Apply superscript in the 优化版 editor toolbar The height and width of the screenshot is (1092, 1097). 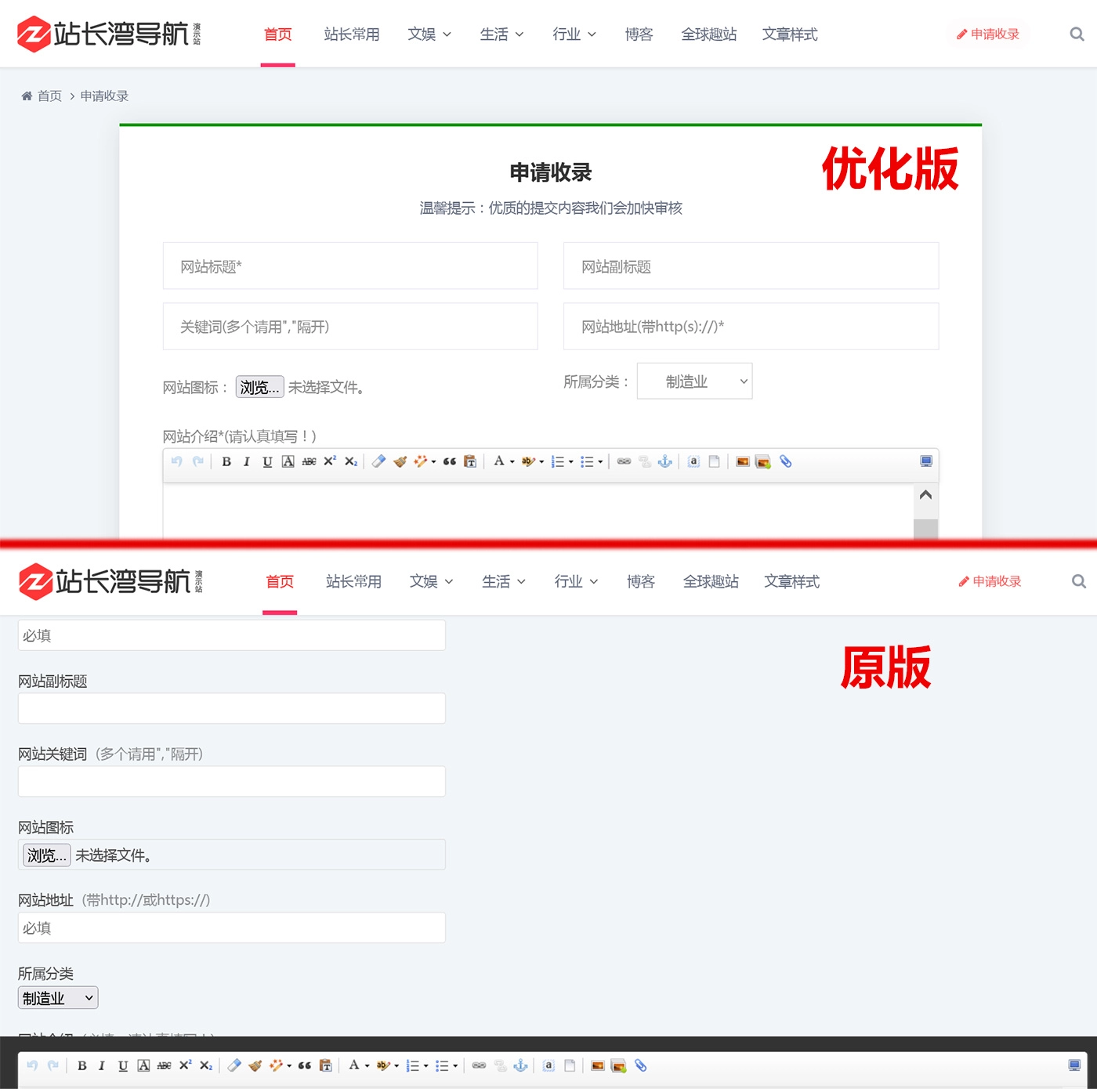coord(330,461)
